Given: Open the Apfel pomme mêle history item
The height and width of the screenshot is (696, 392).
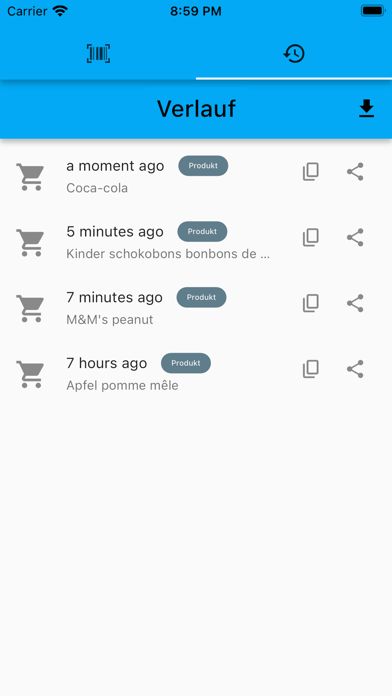Looking at the screenshot, I should [196, 374].
